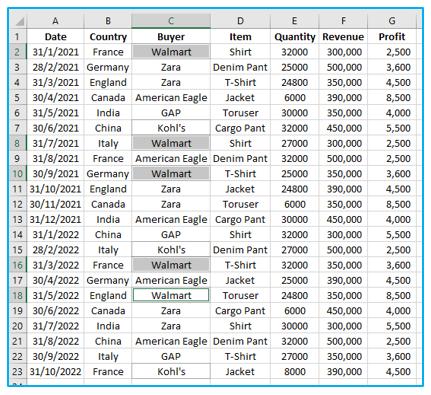The width and height of the screenshot is (431, 395).
Task: Select Walmart cell in row 10
Action: click(x=171, y=174)
